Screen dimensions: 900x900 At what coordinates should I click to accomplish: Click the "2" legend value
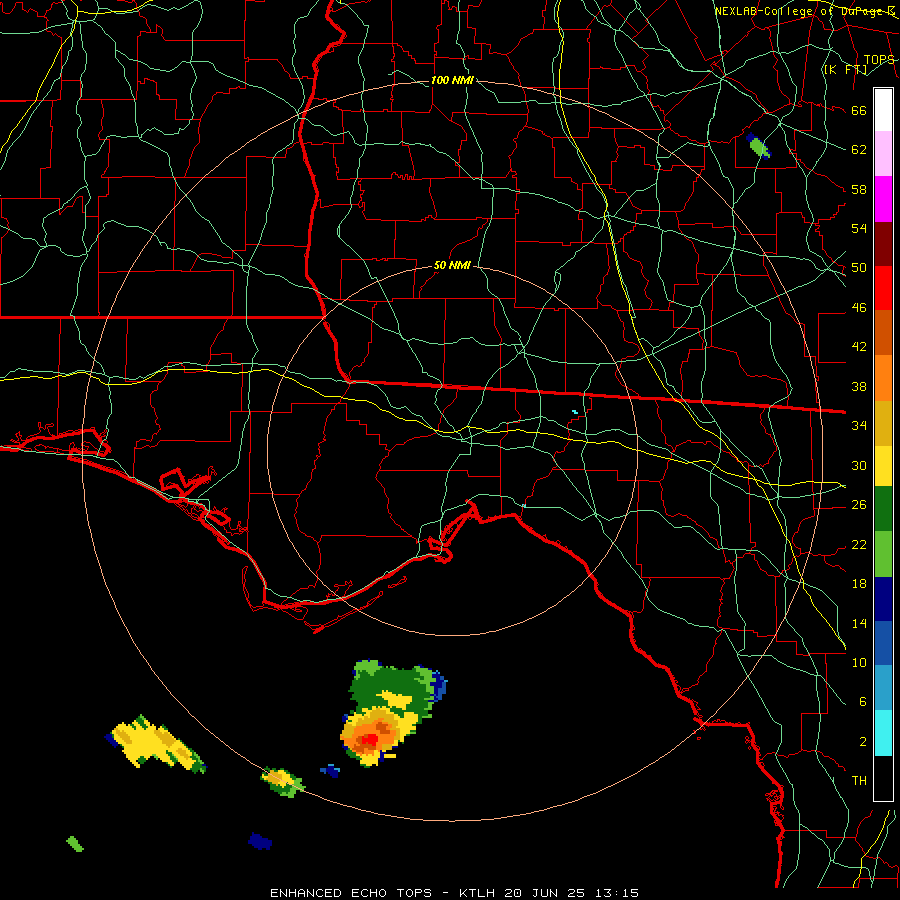pyautogui.click(x=862, y=742)
